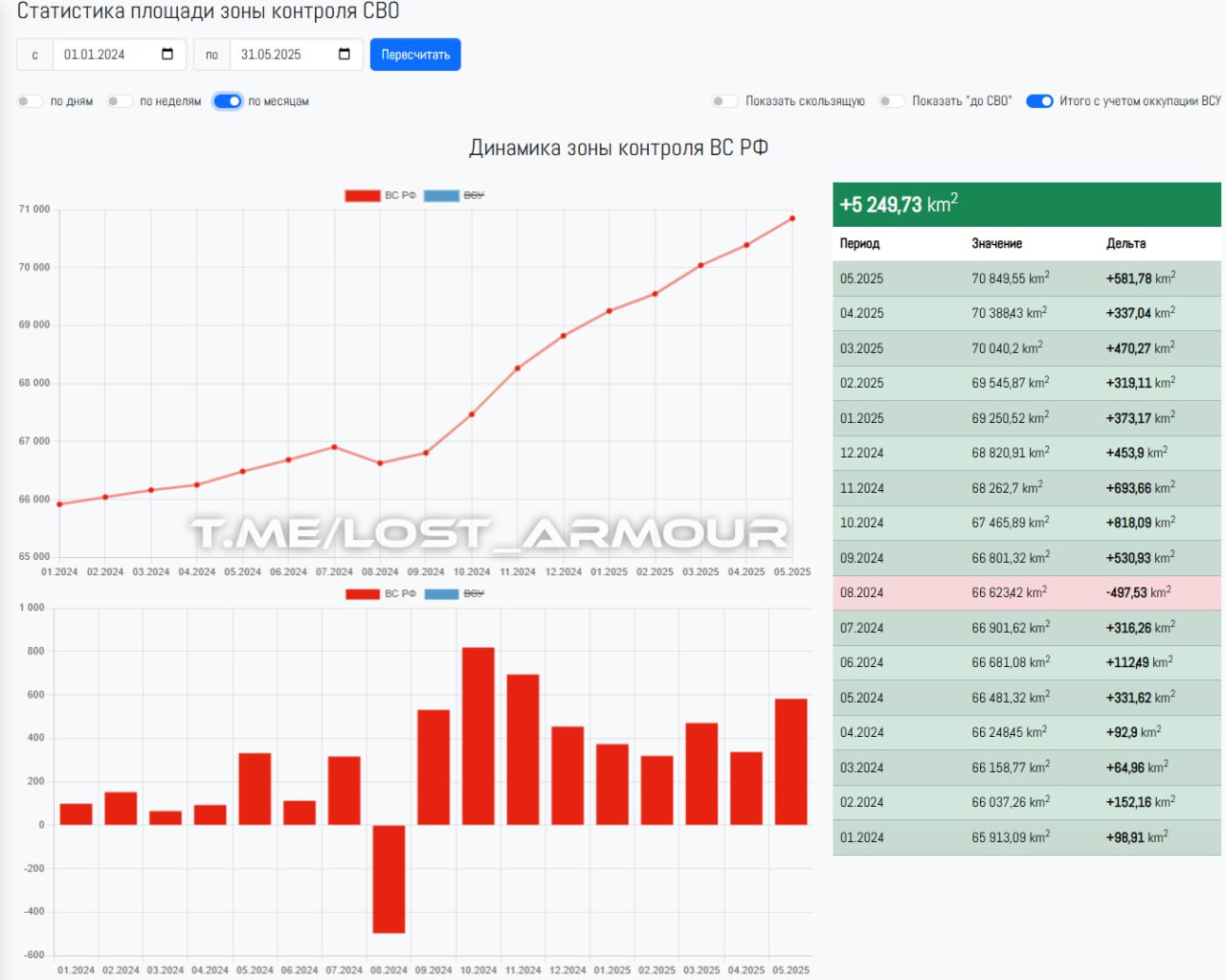Click the 'Дельта' column header
The width and height of the screenshot is (1225, 980).
[1125, 243]
